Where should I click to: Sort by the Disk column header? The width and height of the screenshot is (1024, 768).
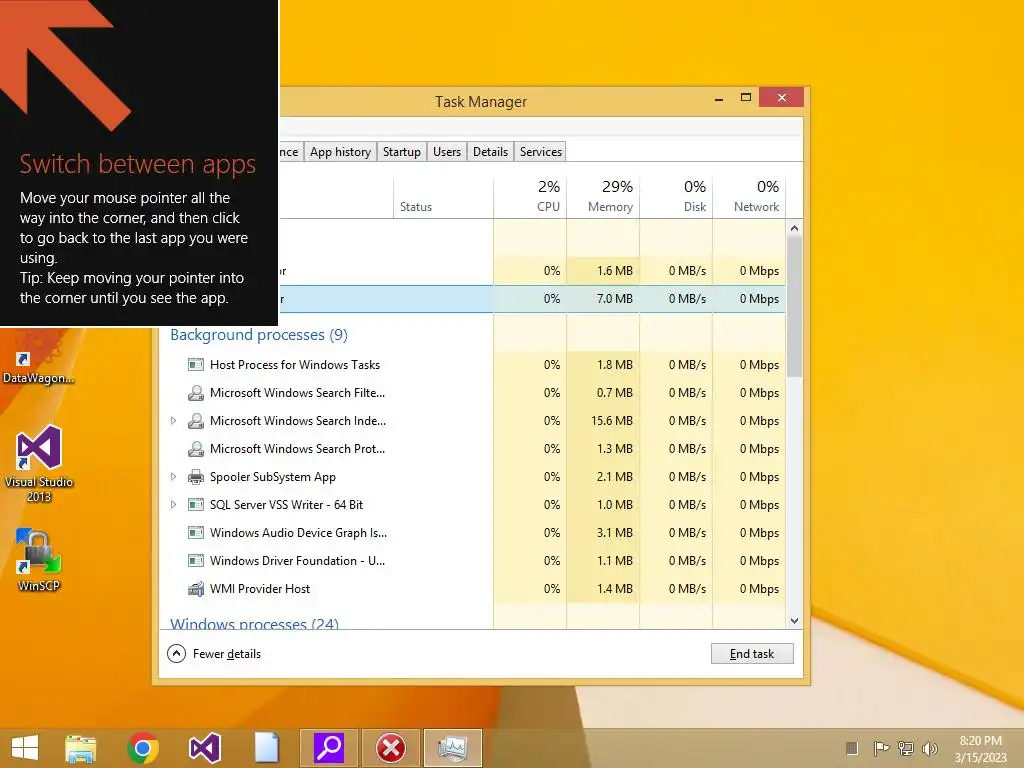676,196
